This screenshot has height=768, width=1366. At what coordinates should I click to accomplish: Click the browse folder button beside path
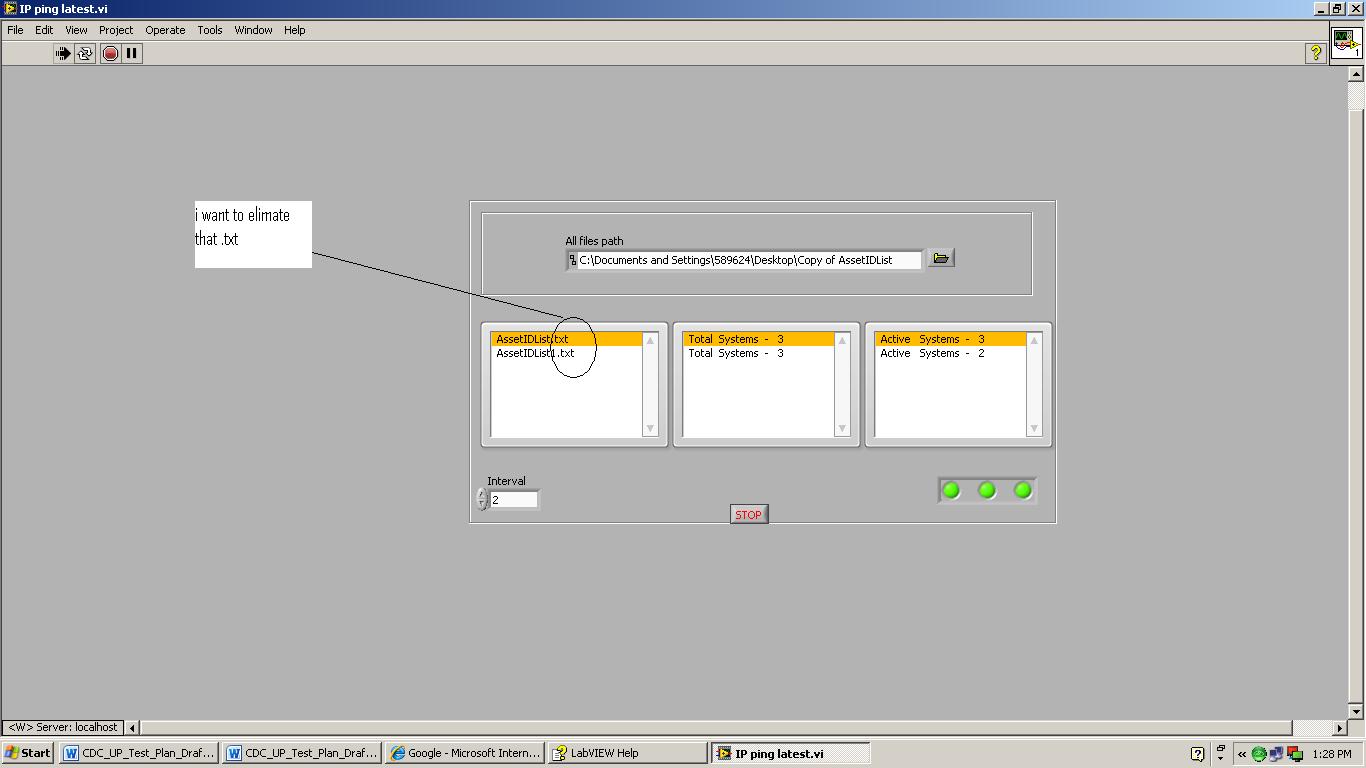tap(940, 258)
